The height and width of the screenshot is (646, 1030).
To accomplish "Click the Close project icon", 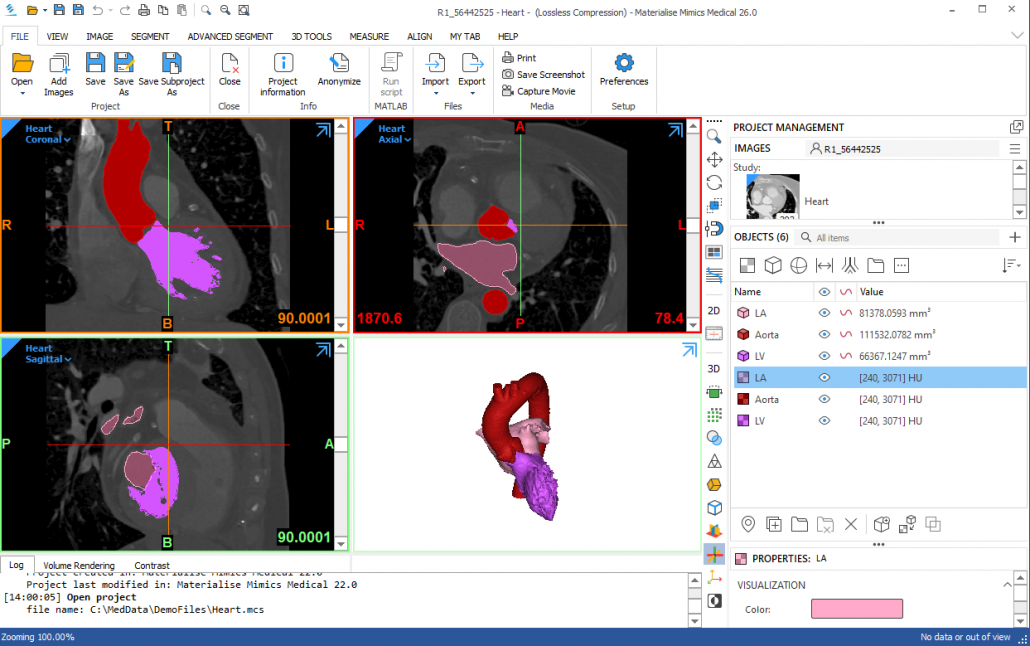I will (230, 63).
